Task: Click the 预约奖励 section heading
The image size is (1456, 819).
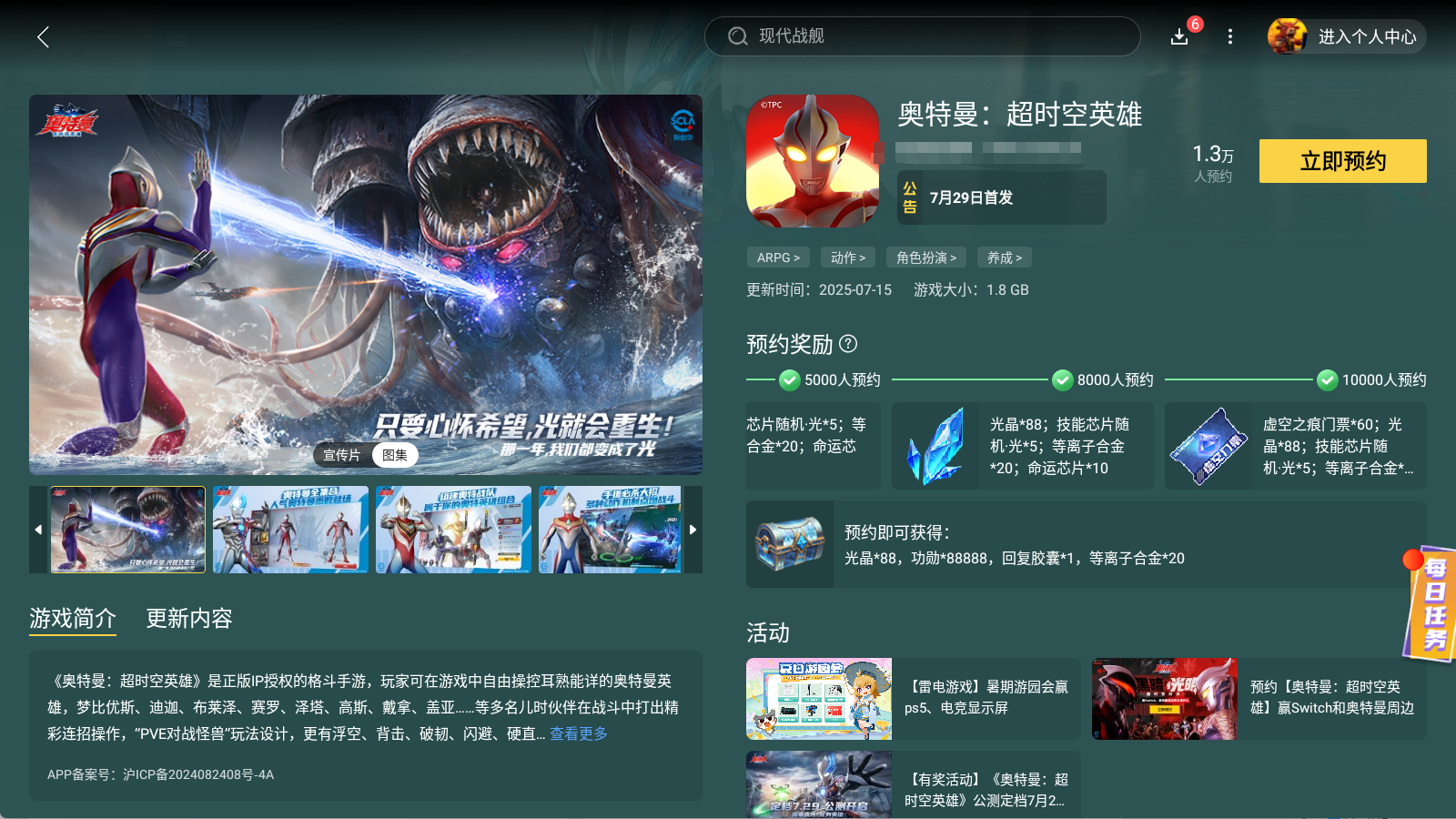Action: [790, 344]
